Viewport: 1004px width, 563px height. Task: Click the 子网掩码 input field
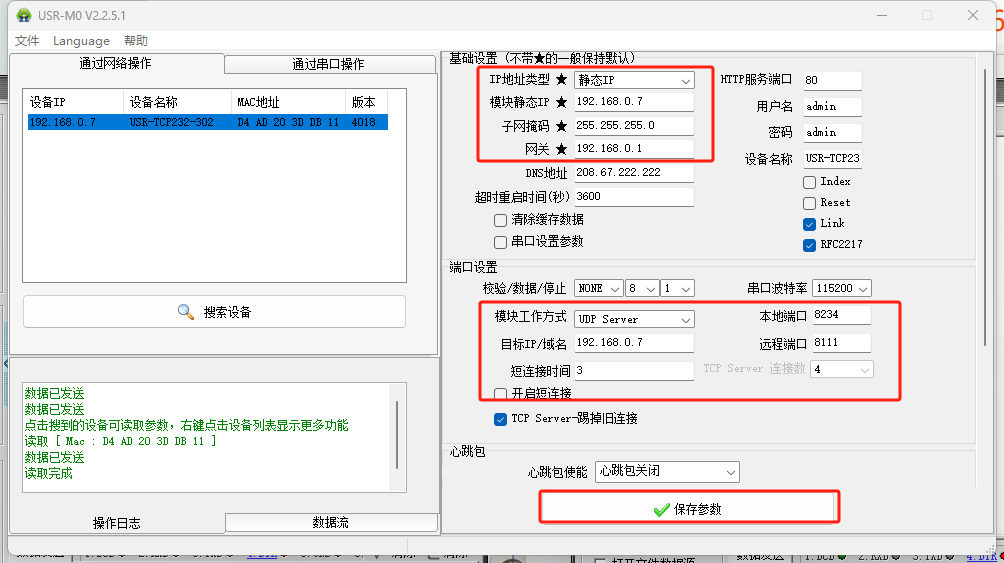coord(634,125)
